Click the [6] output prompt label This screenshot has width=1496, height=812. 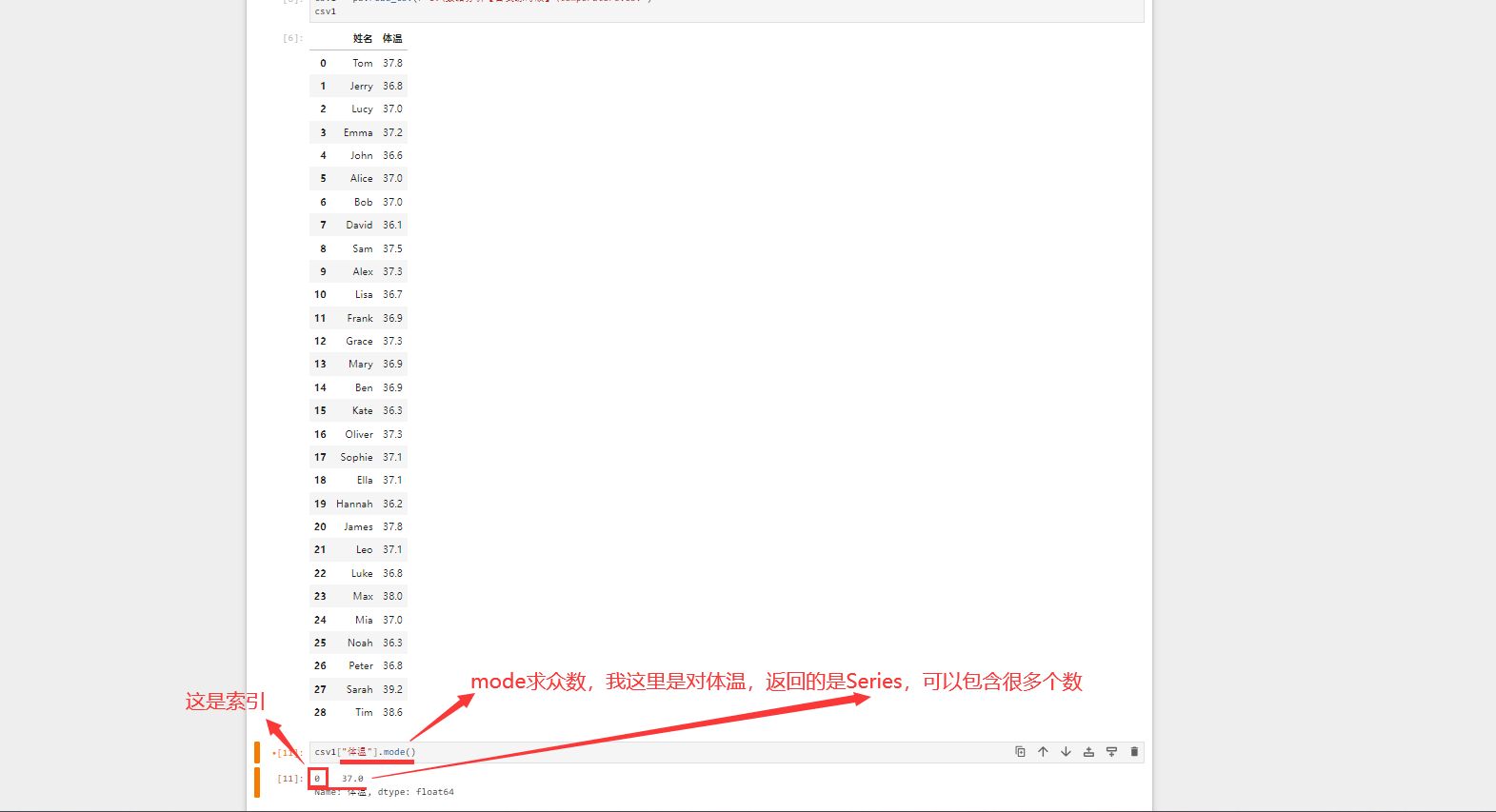coord(292,38)
